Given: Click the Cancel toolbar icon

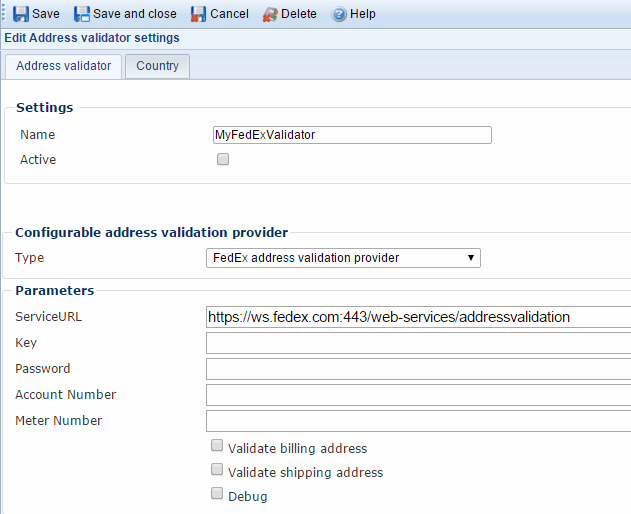Looking at the screenshot, I should [199, 14].
